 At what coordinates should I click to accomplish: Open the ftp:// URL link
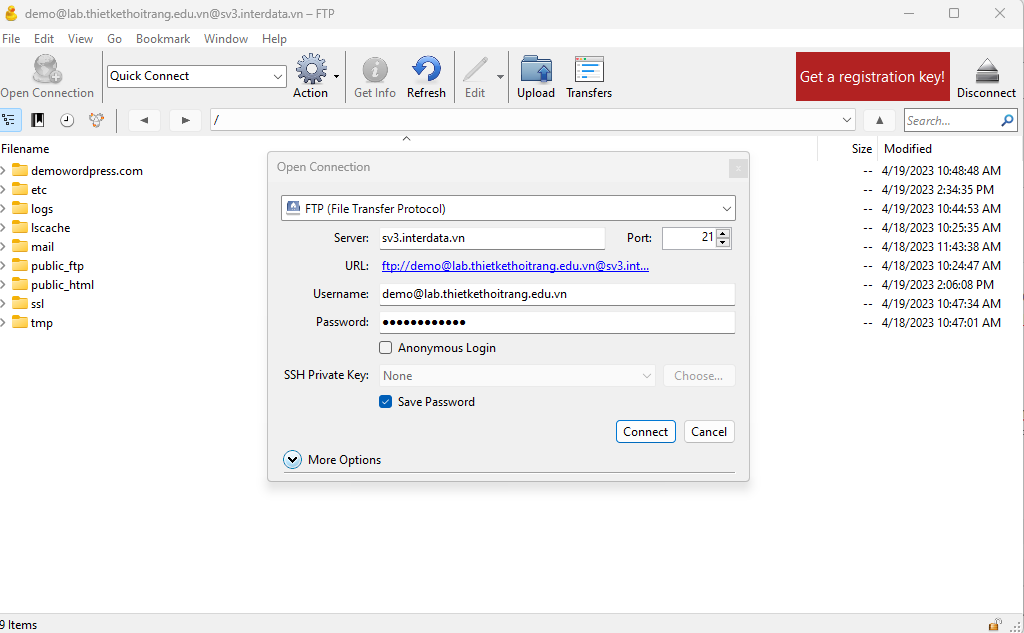tap(515, 266)
